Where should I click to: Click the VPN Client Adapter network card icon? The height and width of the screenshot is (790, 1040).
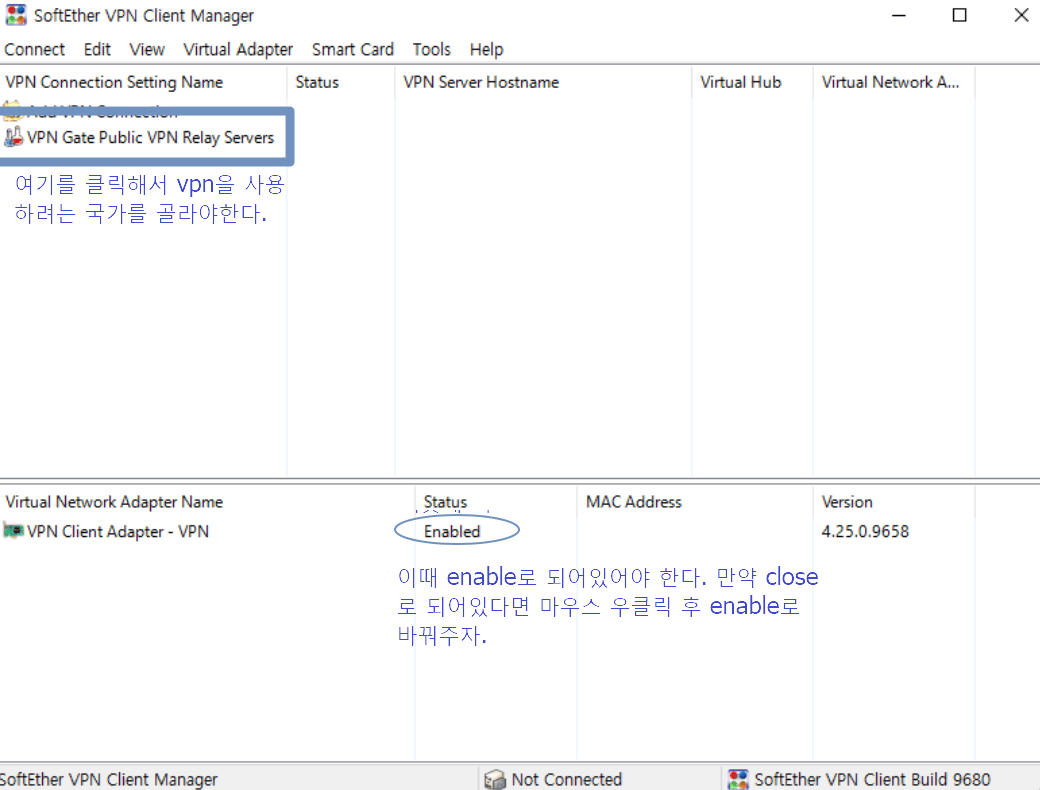13,531
